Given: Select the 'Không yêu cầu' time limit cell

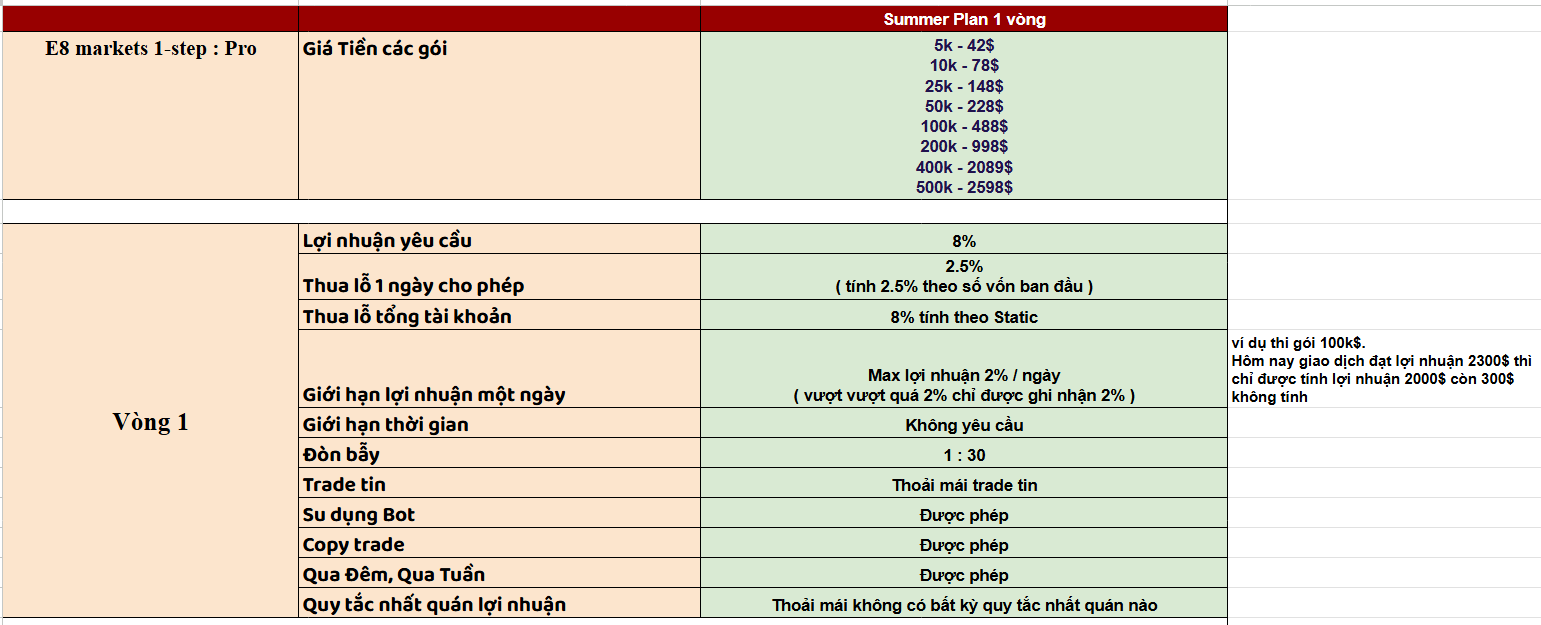Looking at the screenshot, I should click(x=964, y=423).
